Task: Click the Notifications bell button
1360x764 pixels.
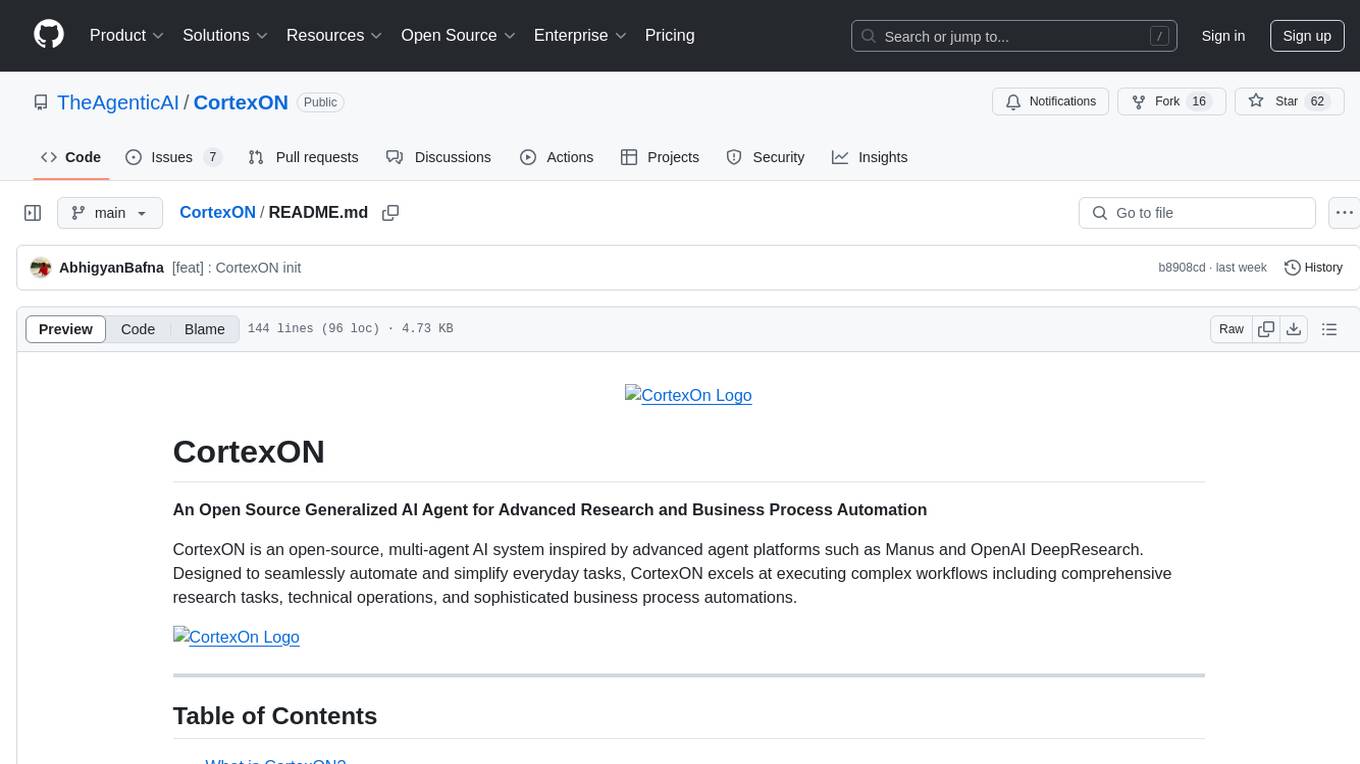Action: [1051, 102]
